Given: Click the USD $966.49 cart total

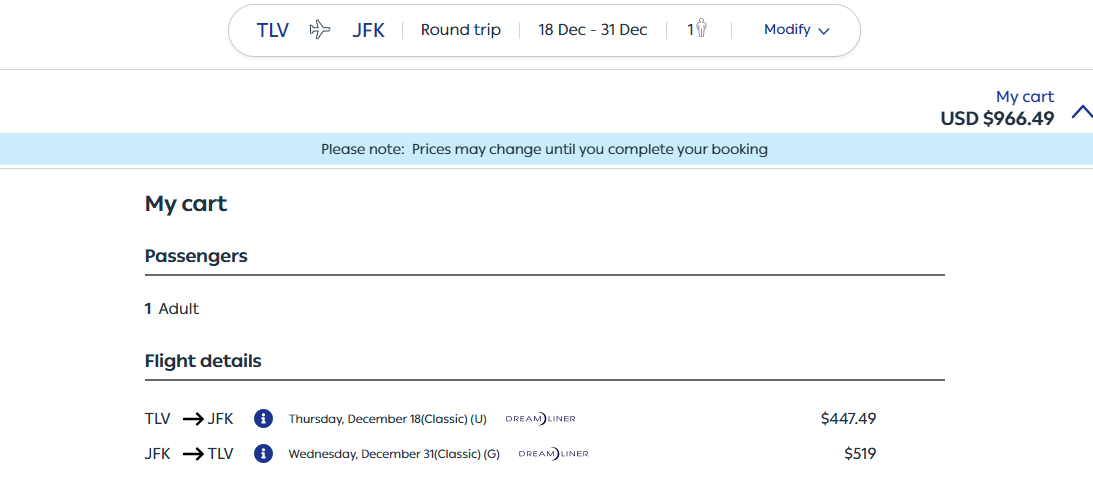Looking at the screenshot, I should click(x=998, y=119).
